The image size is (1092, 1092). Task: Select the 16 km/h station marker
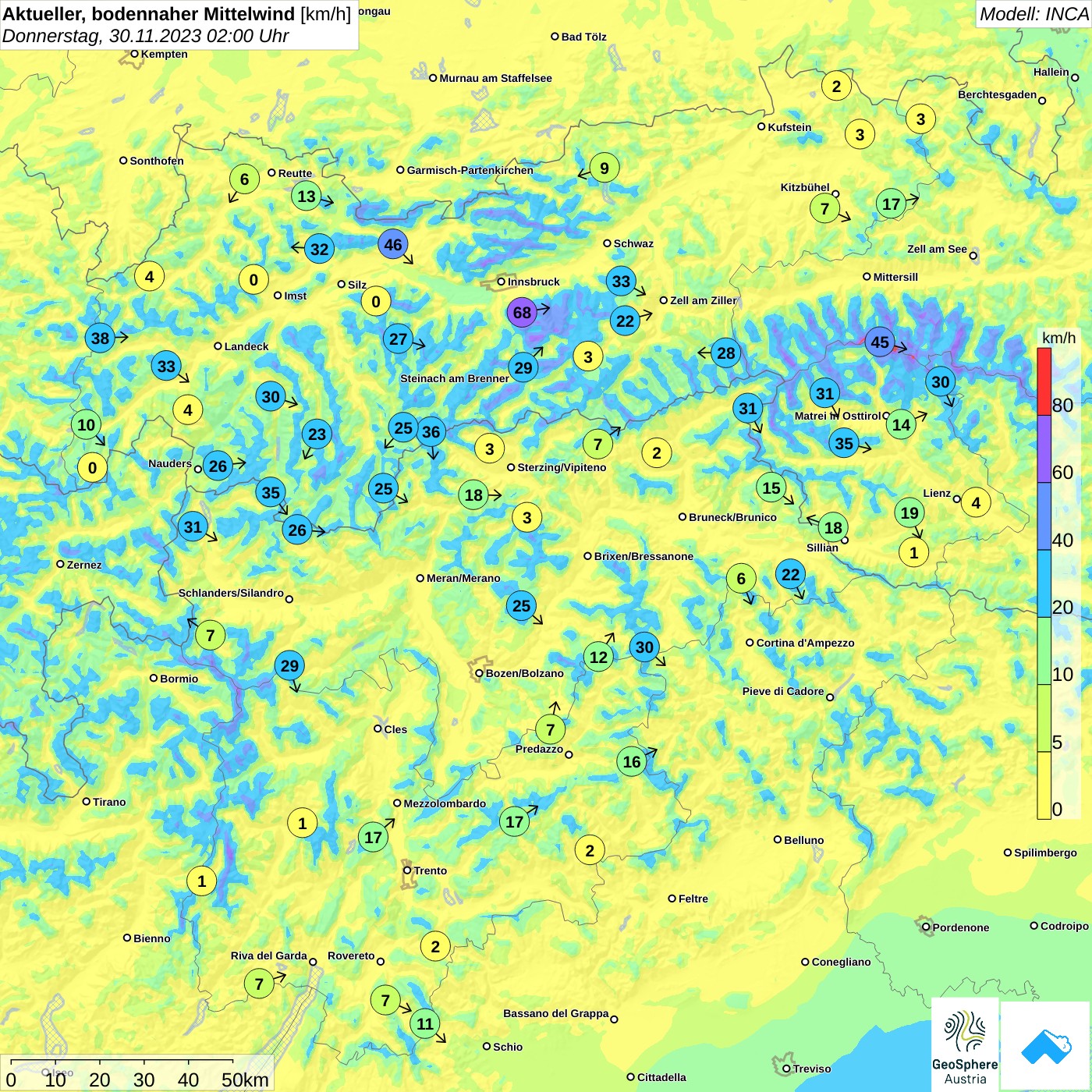(x=632, y=762)
